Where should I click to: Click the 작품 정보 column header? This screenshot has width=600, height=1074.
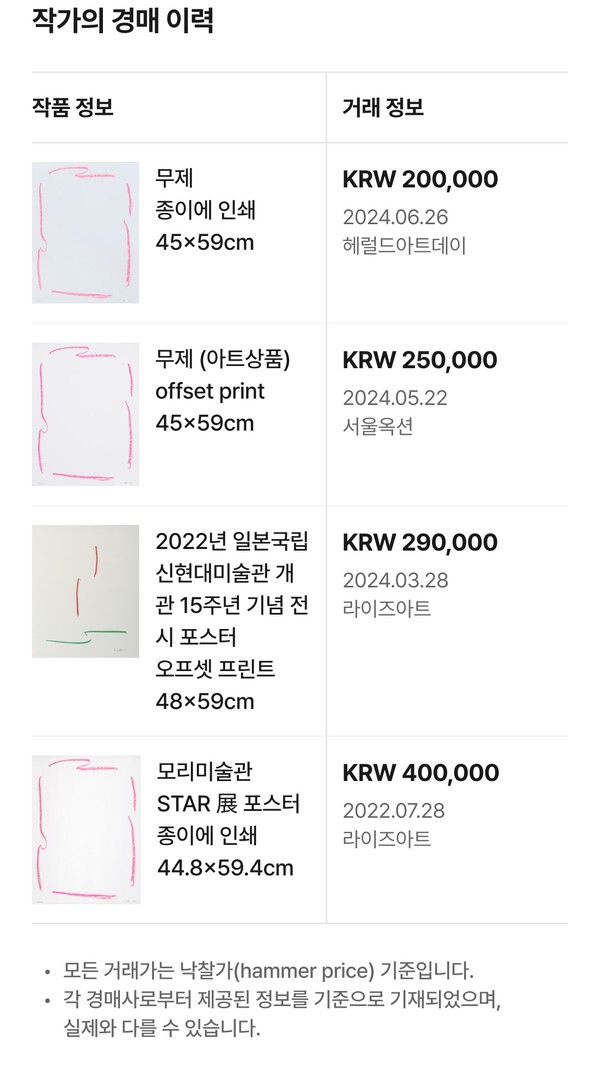[72, 107]
